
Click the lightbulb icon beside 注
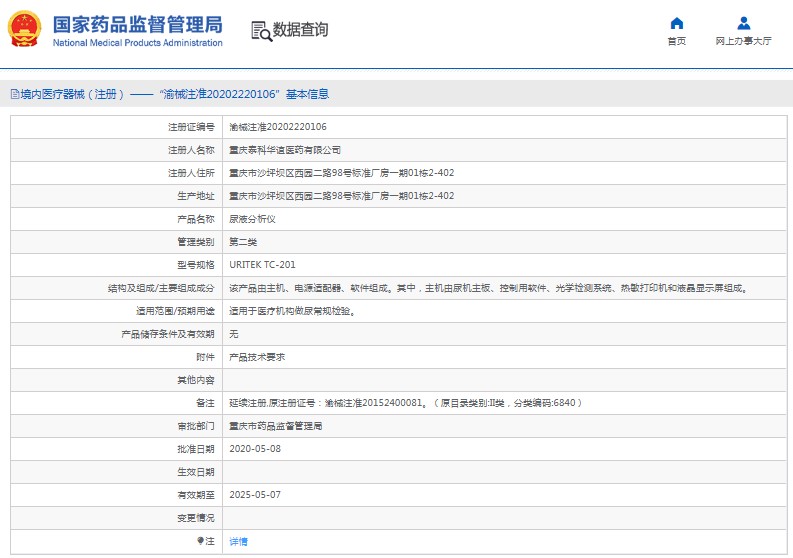200,541
